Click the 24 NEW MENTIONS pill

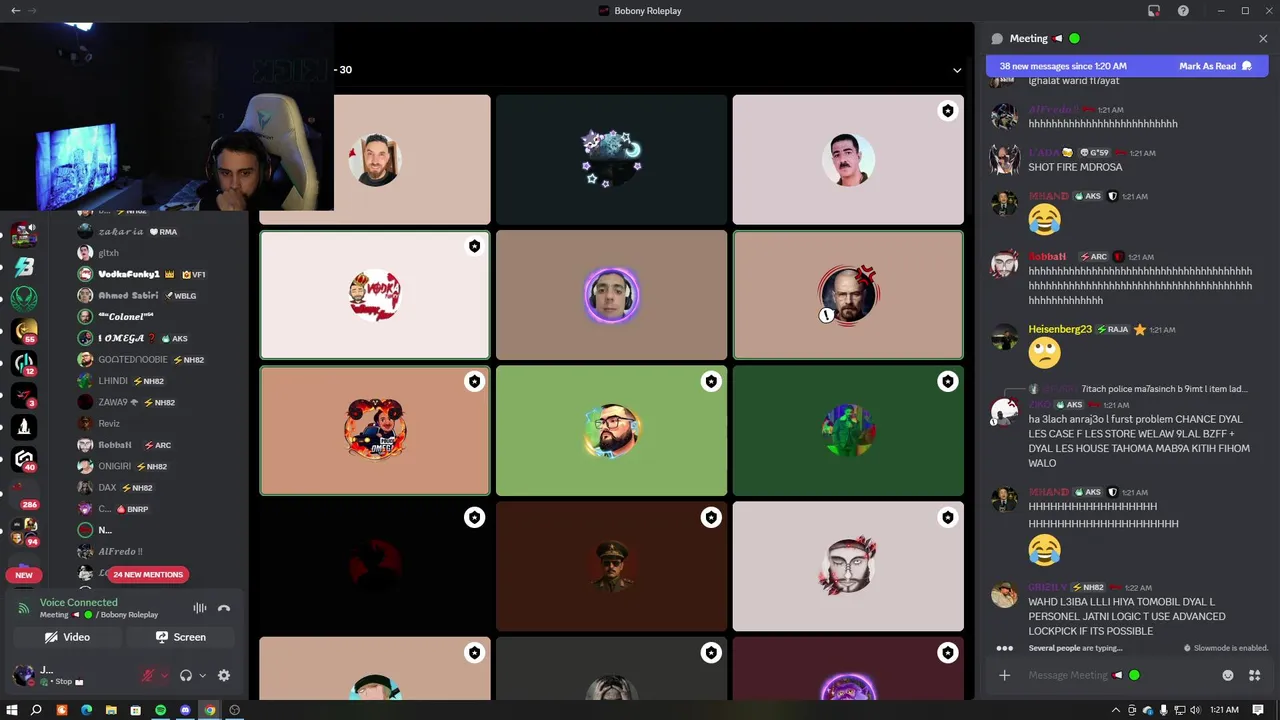(148, 575)
